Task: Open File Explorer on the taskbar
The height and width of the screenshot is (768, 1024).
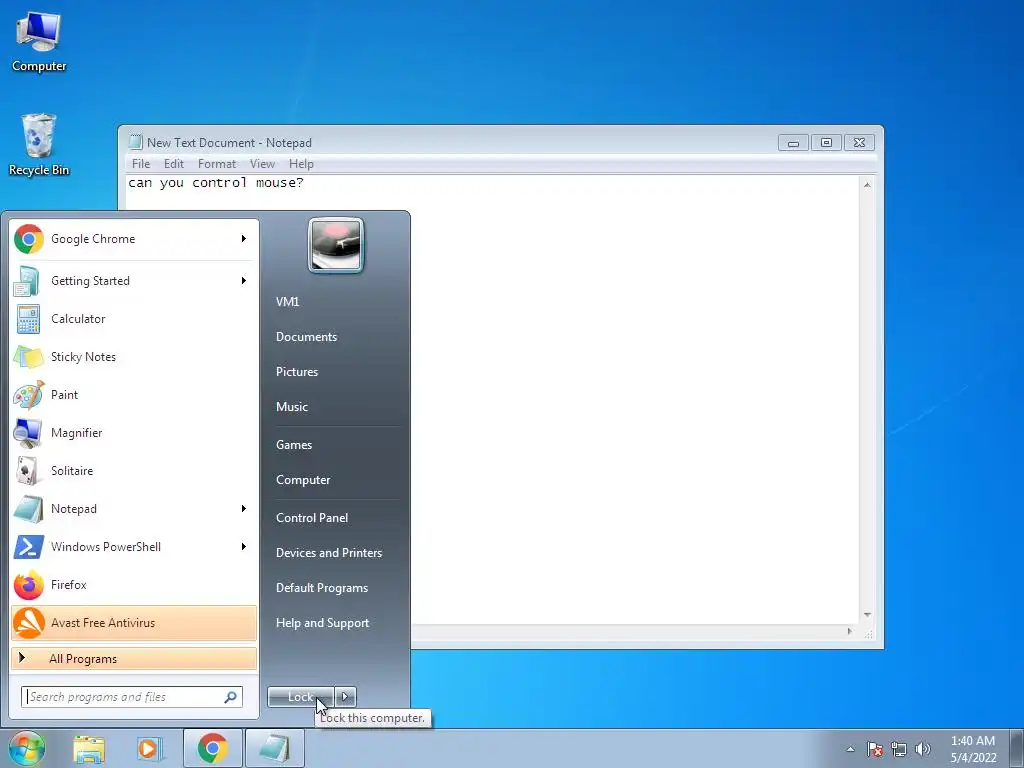Action: [89, 748]
